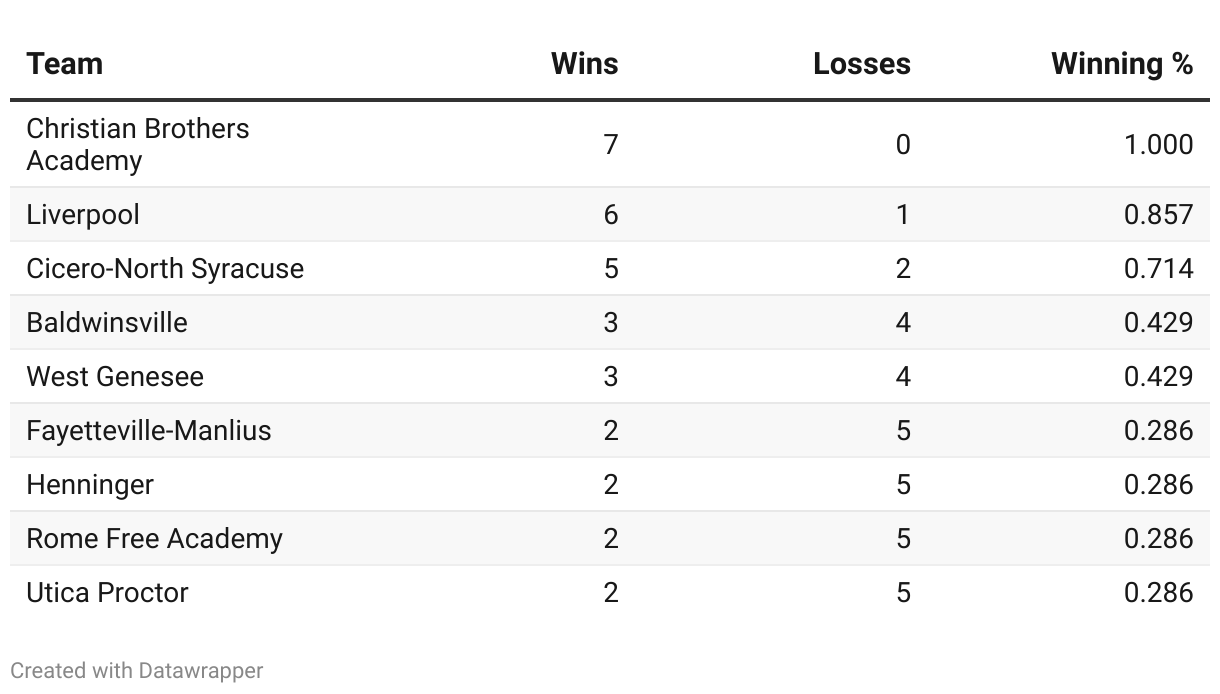The height and width of the screenshot is (694, 1220).
Task: Select the Utica Proctor team name
Action: pyautogui.click(x=107, y=593)
